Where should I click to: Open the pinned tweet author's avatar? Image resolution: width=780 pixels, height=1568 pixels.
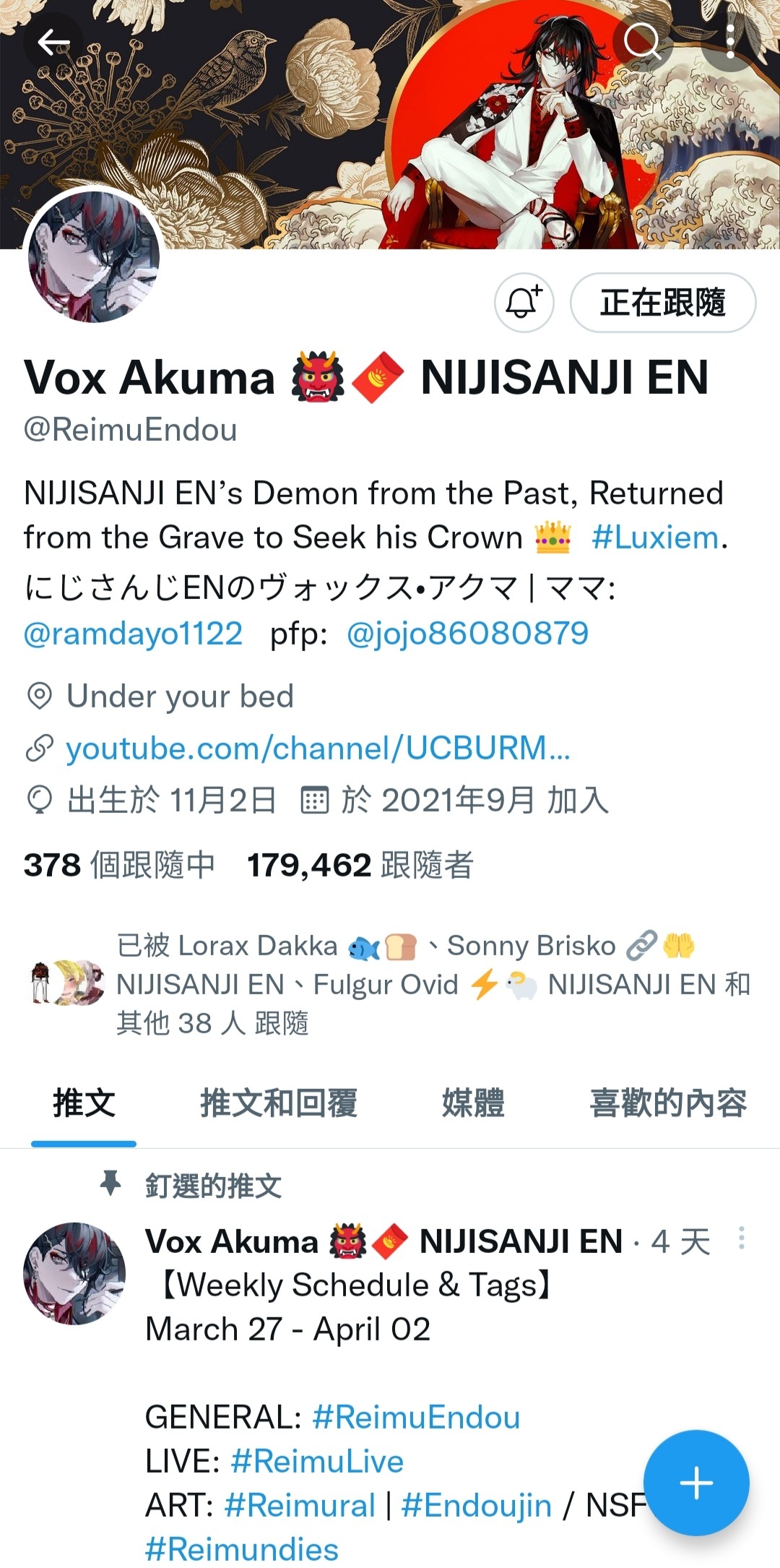pos(74,1273)
